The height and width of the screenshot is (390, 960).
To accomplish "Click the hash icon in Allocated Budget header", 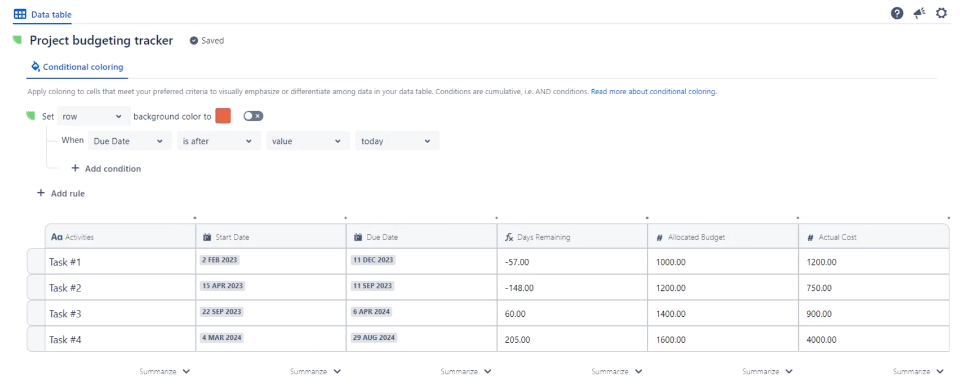I will click(x=659, y=238).
